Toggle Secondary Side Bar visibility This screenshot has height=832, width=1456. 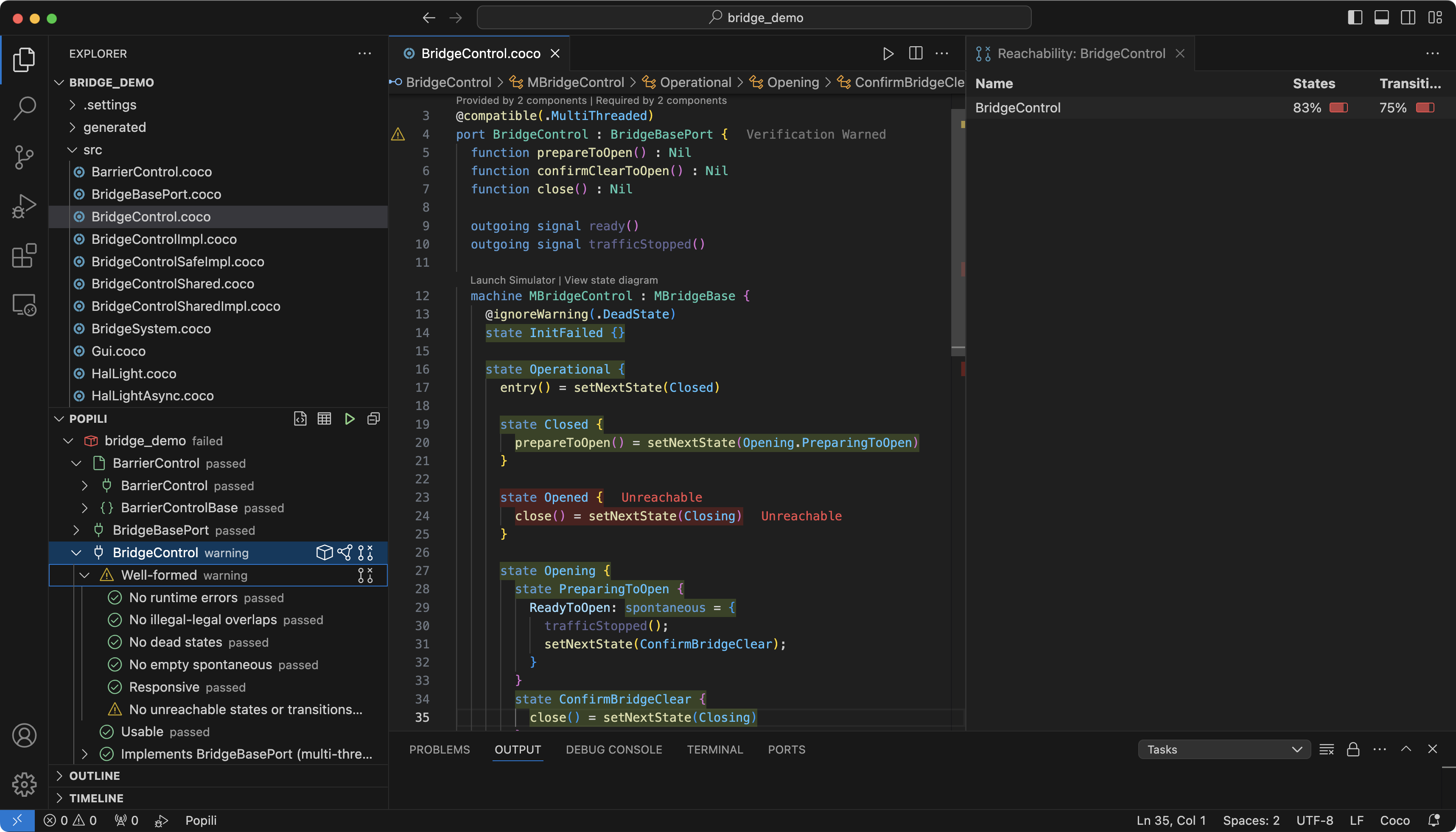(x=1408, y=18)
